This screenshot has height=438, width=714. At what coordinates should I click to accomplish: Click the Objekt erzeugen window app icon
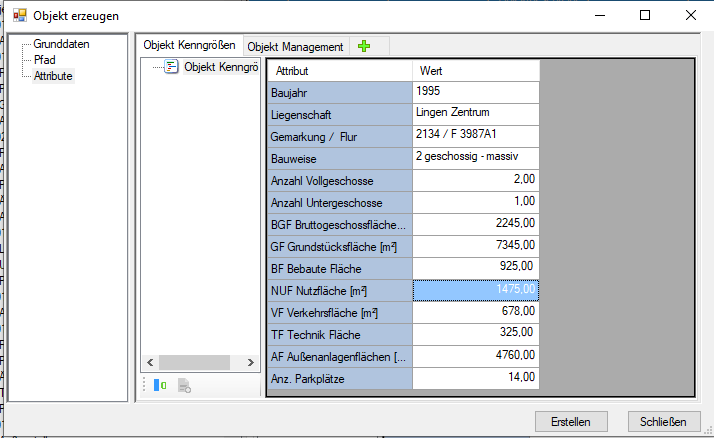[x=20, y=15]
